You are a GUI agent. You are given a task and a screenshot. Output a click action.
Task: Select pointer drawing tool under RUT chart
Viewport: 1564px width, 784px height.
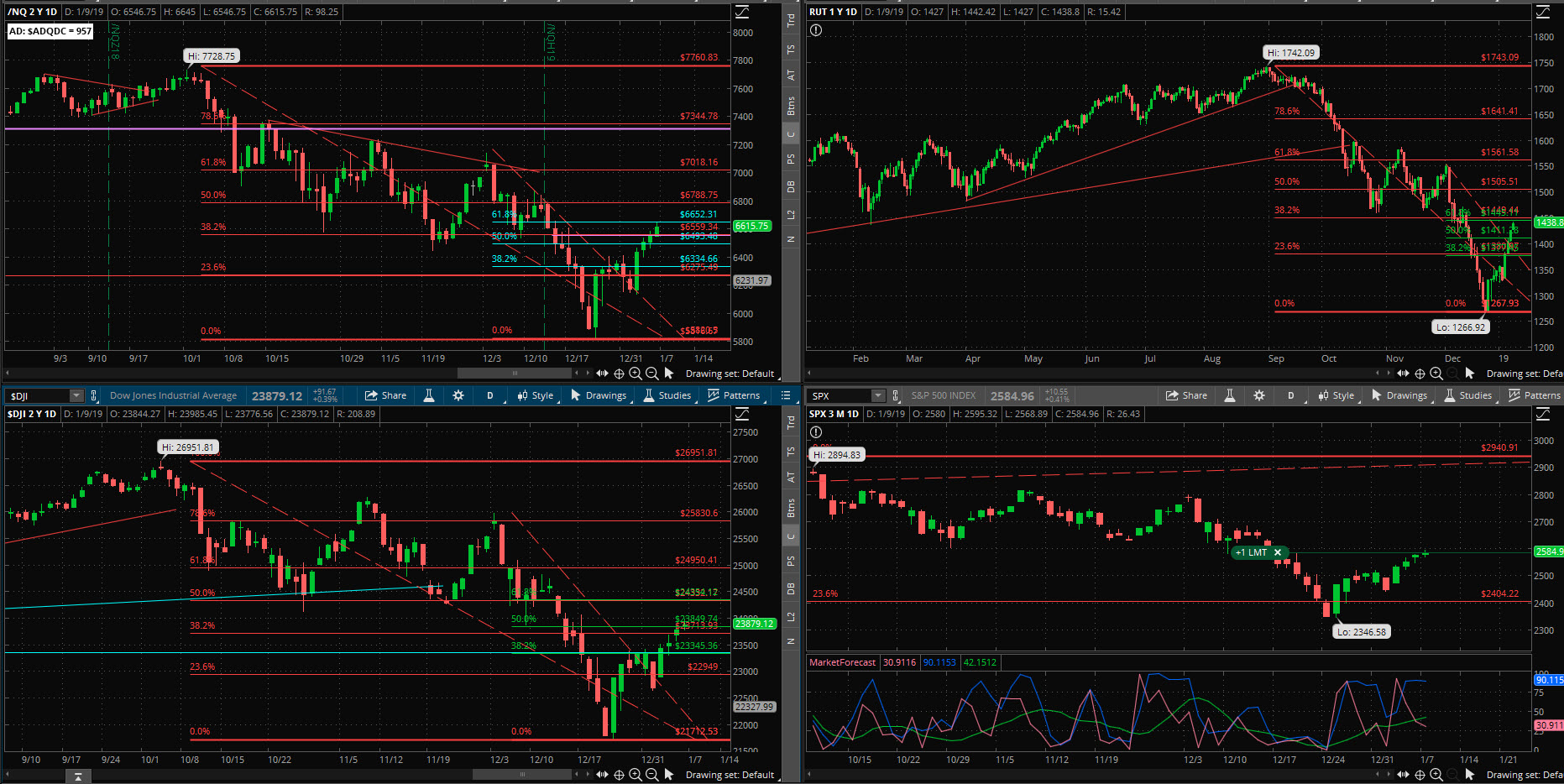click(x=1470, y=374)
